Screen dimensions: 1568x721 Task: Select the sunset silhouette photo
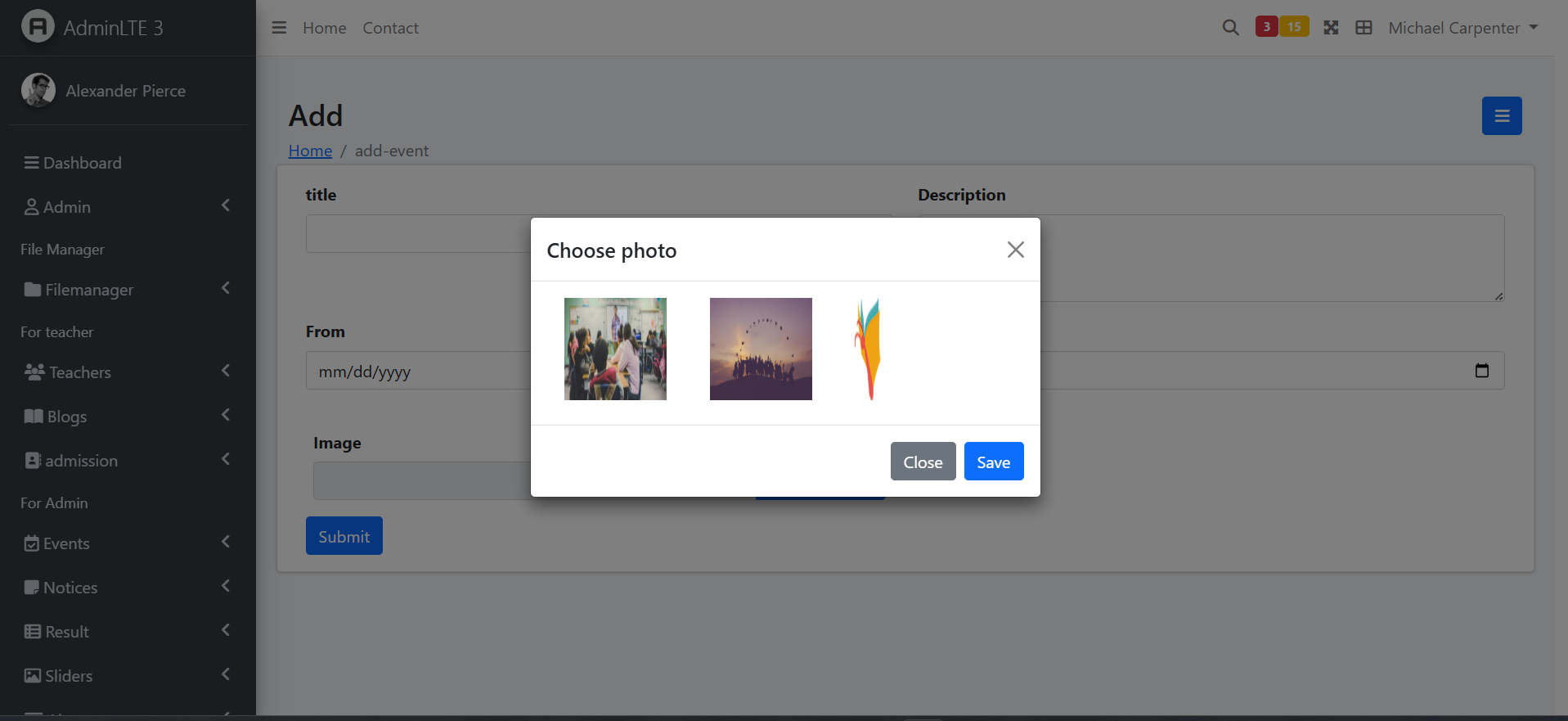(x=761, y=349)
